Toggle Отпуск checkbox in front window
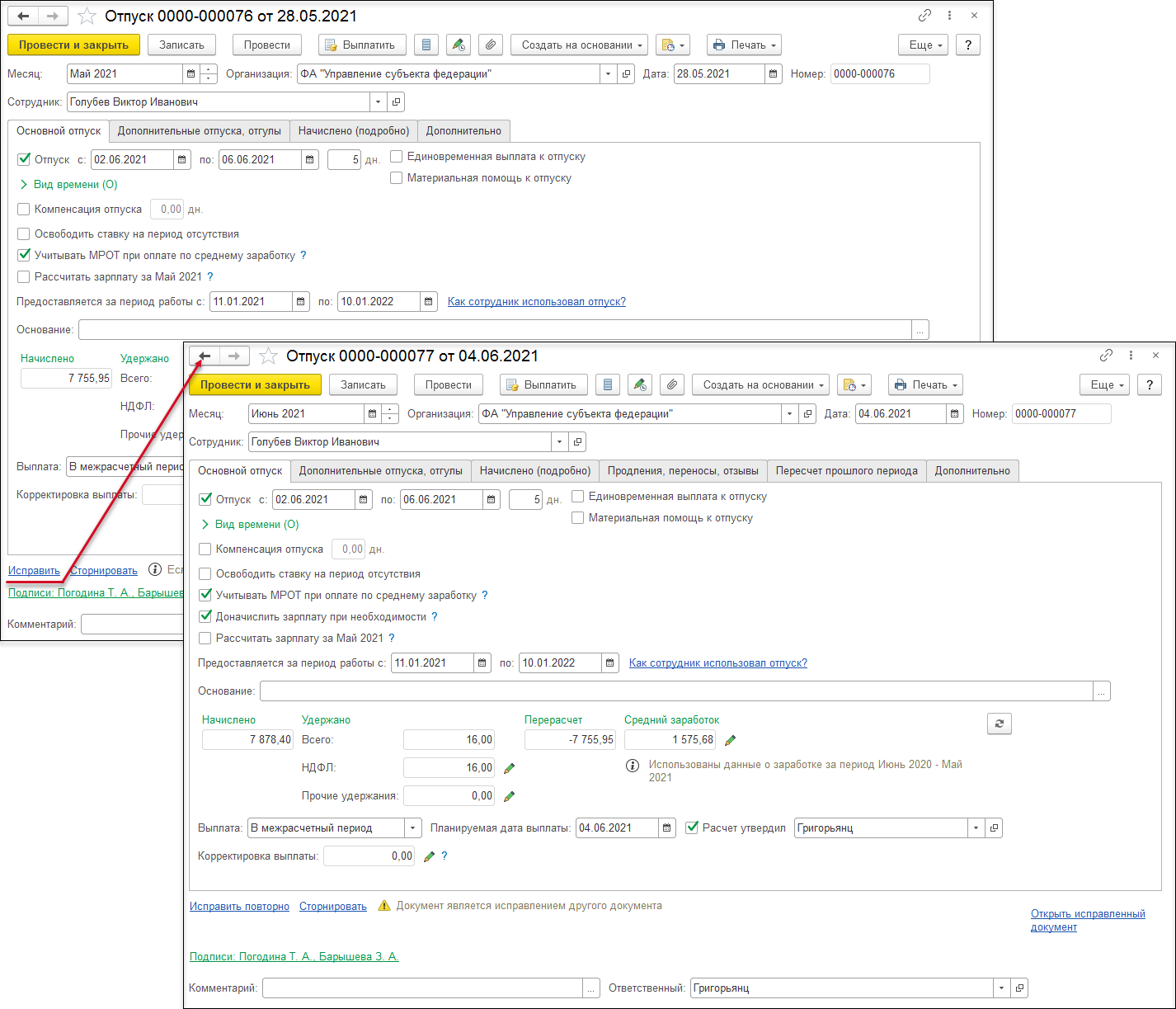Screen dimensions: 1176x1009 pyautogui.click(x=205, y=499)
